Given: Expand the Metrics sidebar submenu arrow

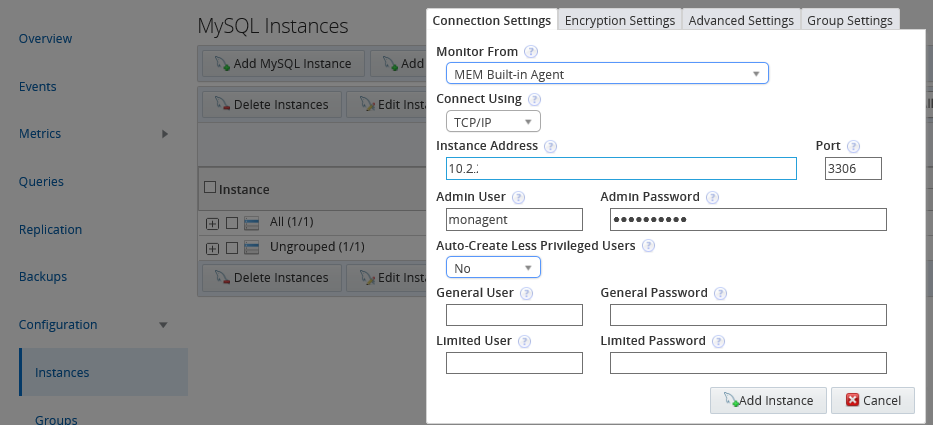Looking at the screenshot, I should click(x=165, y=134).
